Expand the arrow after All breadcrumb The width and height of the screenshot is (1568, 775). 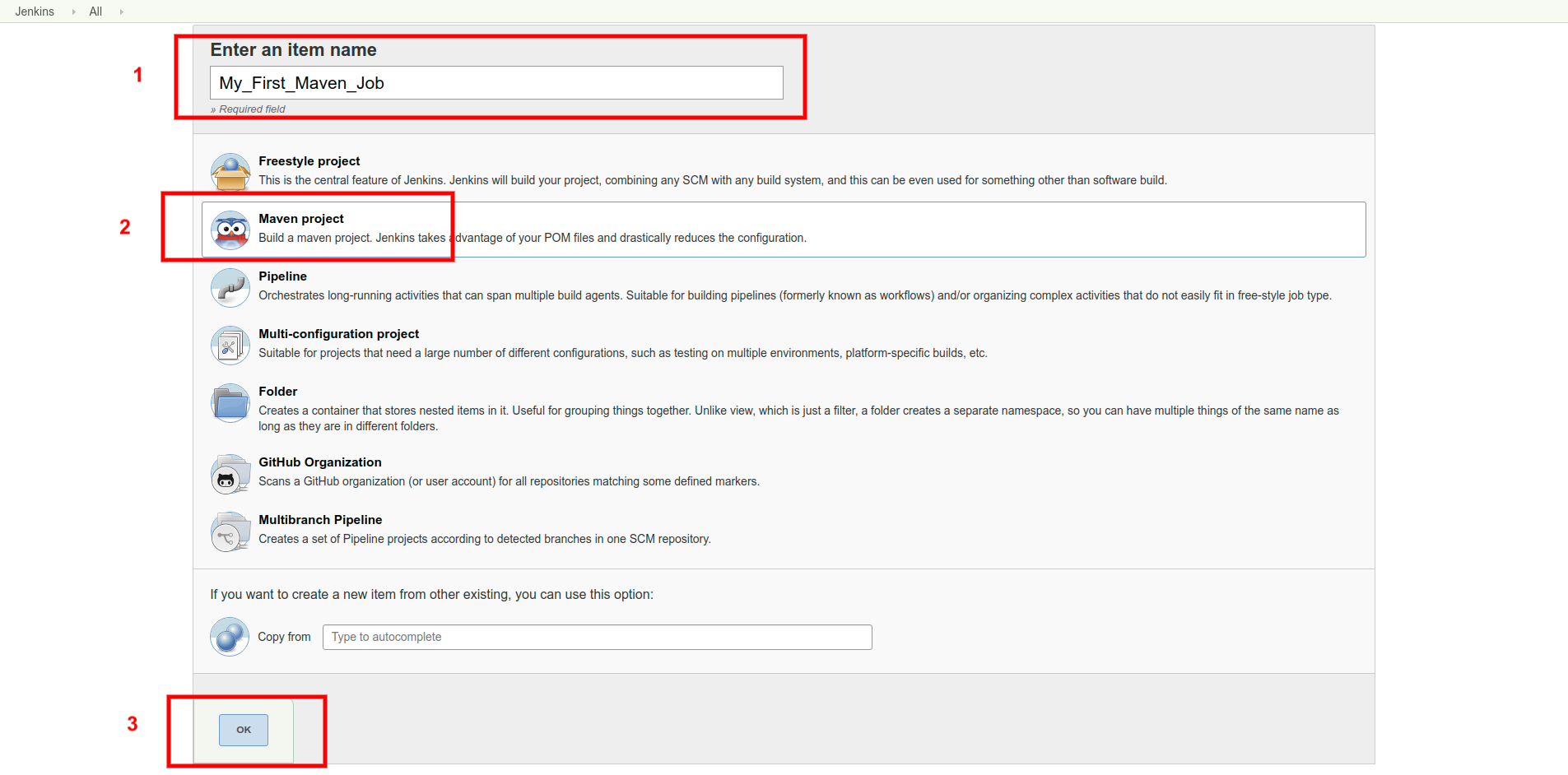(x=121, y=12)
